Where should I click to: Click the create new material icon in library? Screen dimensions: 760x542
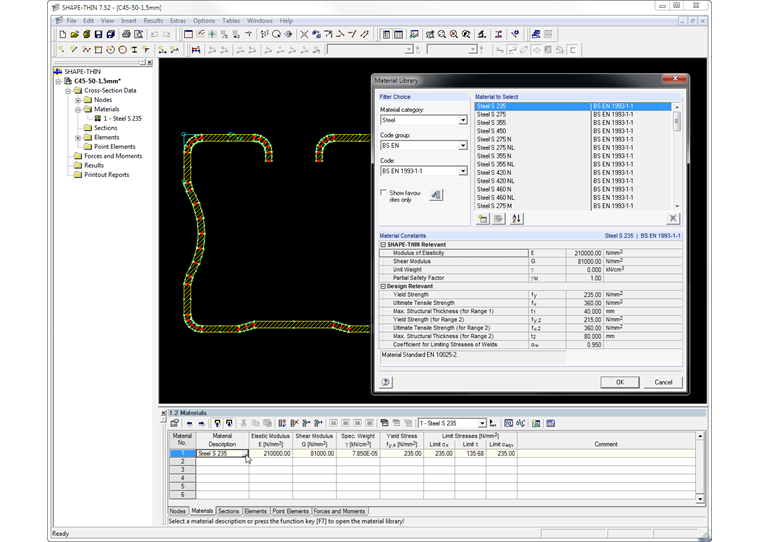(x=483, y=218)
